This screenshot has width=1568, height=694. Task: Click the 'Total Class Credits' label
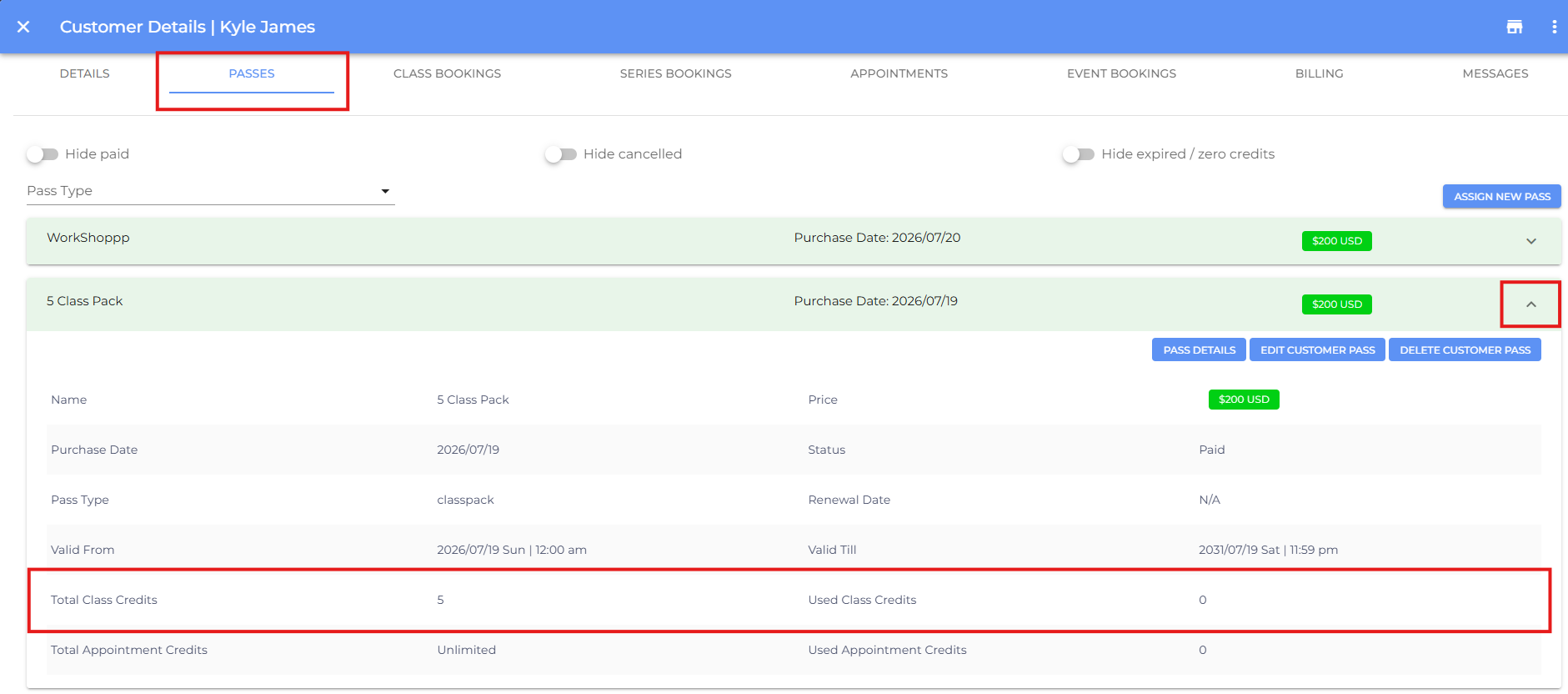[x=104, y=600]
